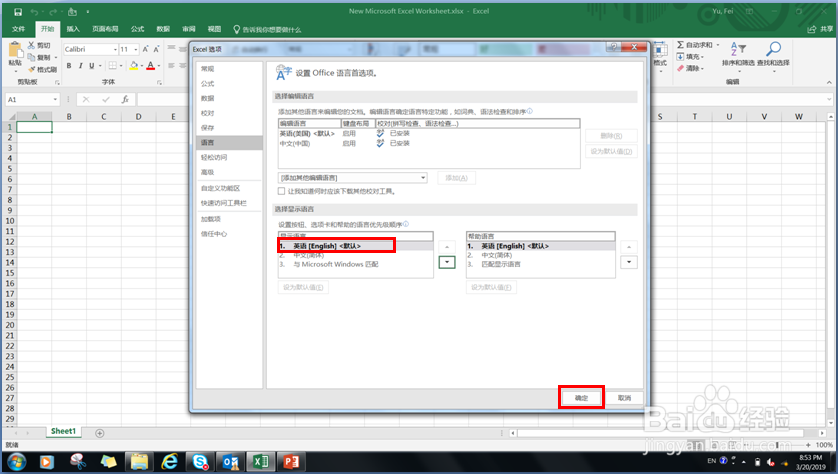Switch to the 页面布局 ribbon tab

click(105, 29)
